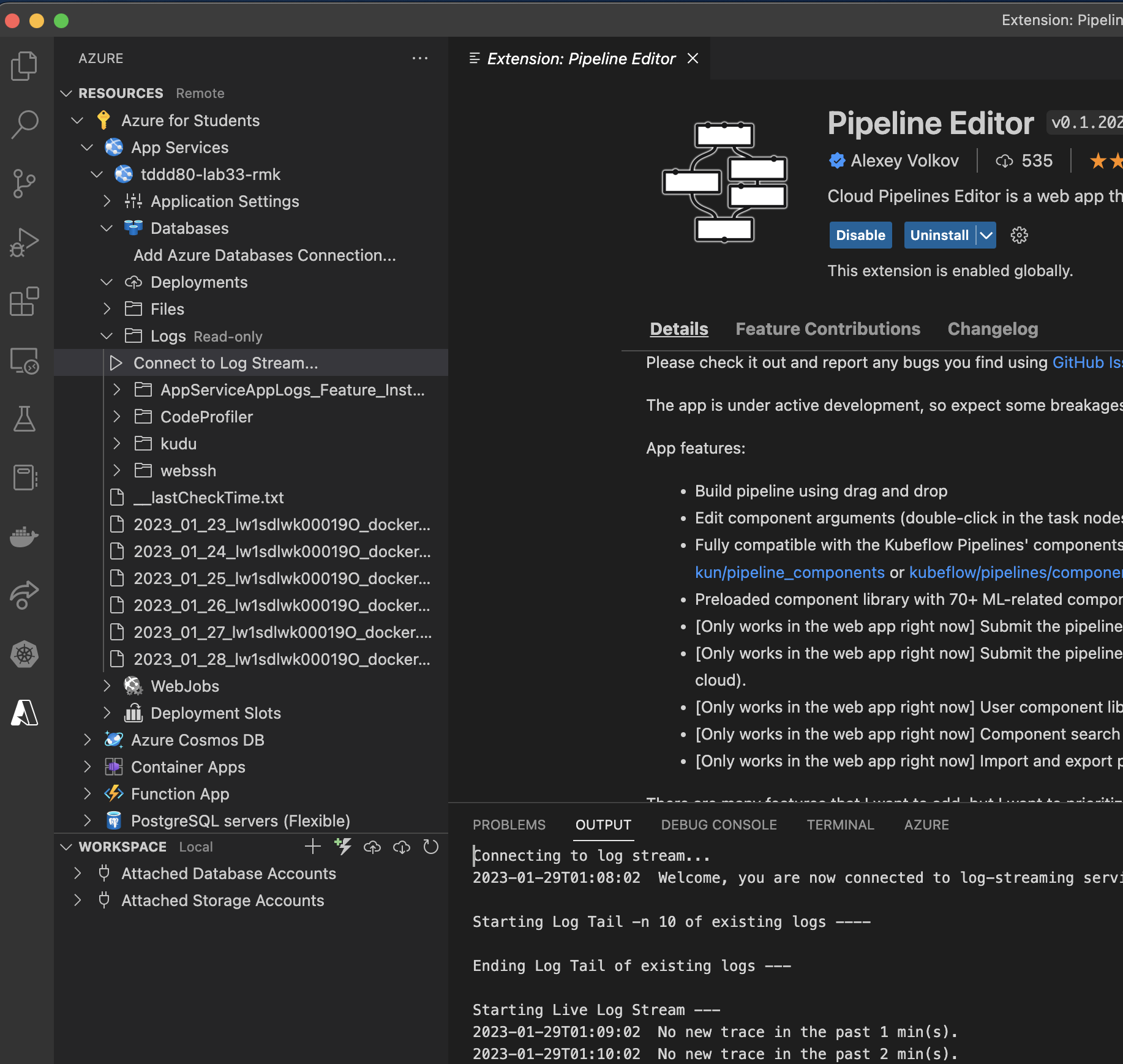Open the TERMINAL panel tab
Viewport: 1123px width, 1064px height.
pyautogui.click(x=840, y=825)
